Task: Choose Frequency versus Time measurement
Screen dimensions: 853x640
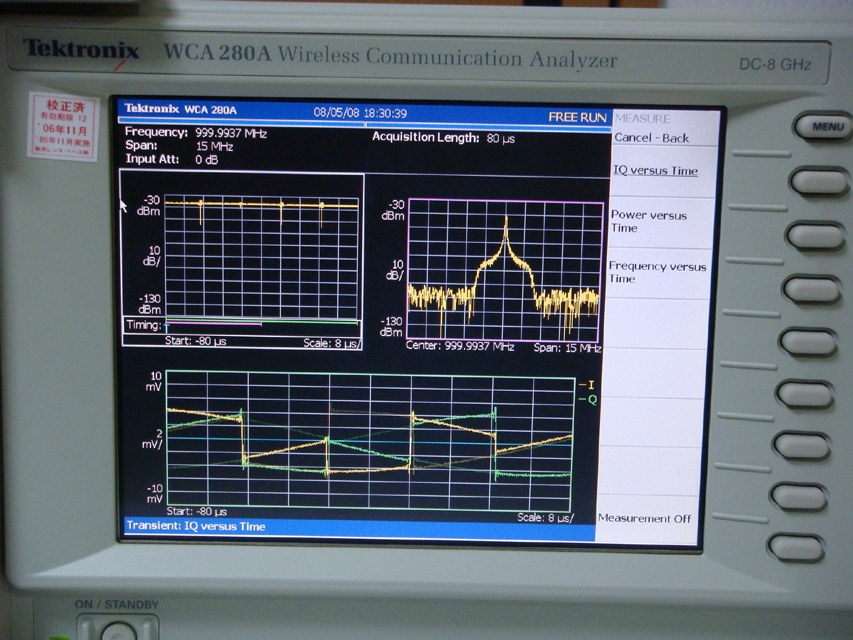Action: click(x=657, y=272)
